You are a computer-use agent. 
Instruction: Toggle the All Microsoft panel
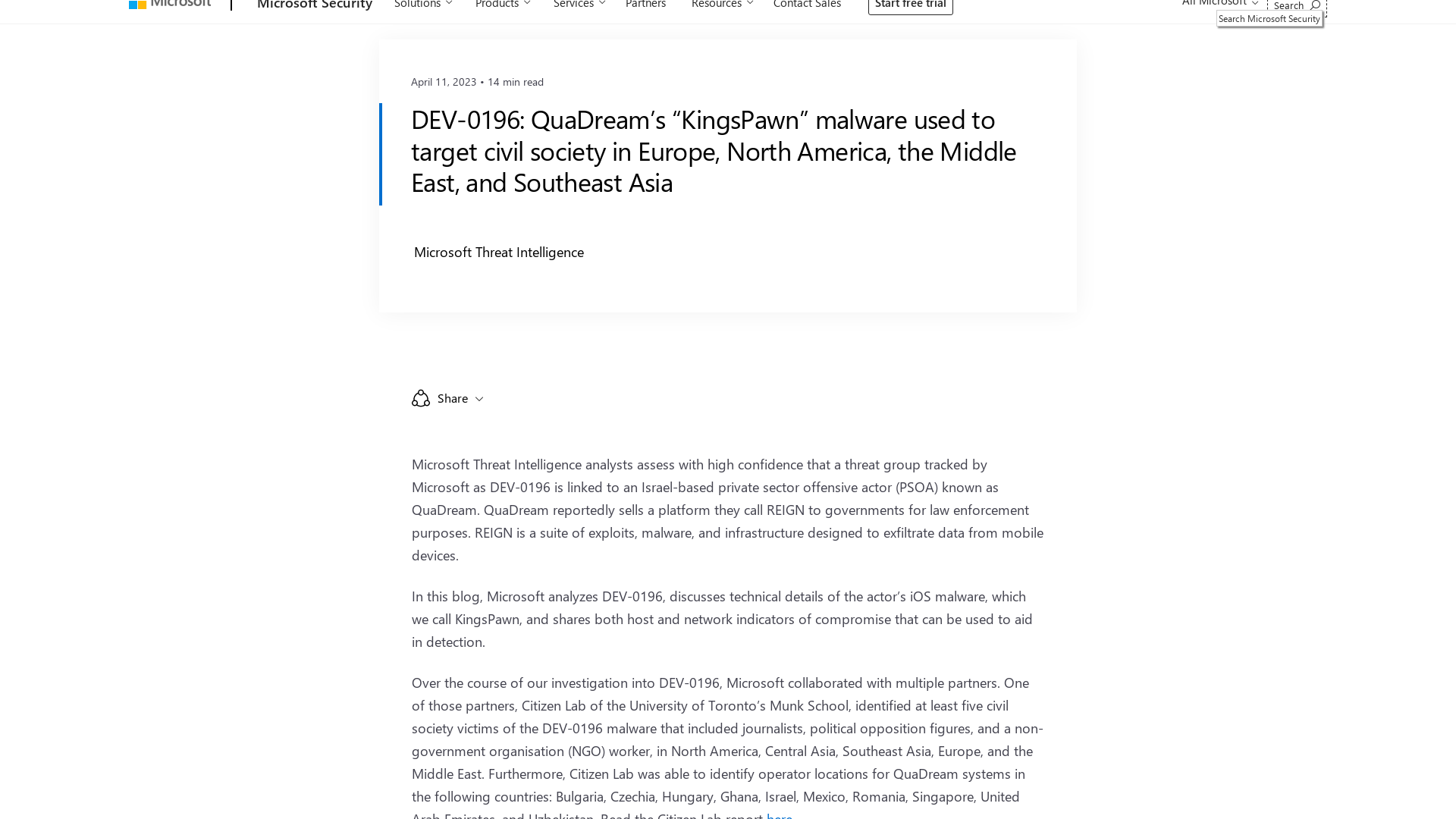pos(1218,4)
